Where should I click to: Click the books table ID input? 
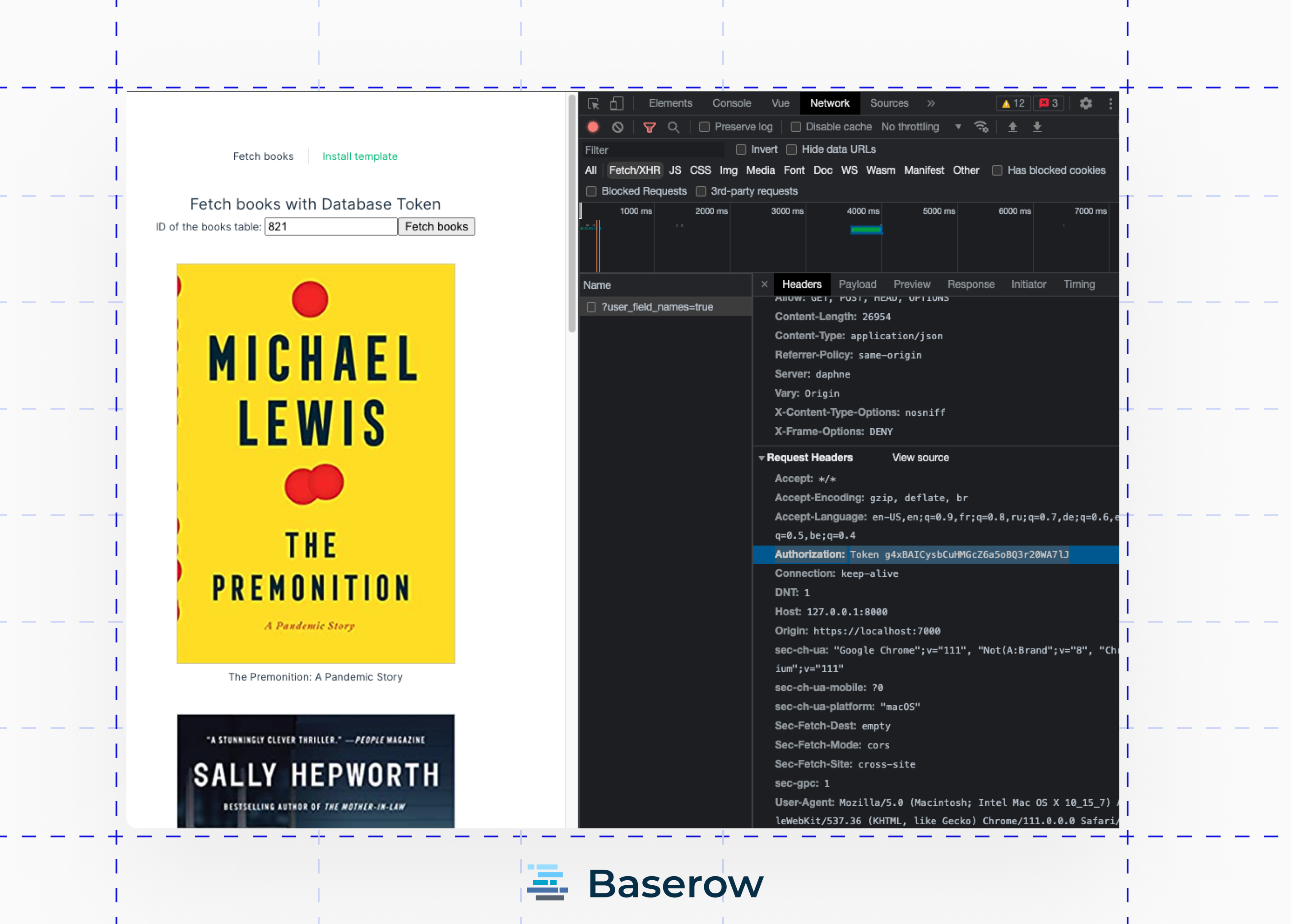[x=331, y=226]
